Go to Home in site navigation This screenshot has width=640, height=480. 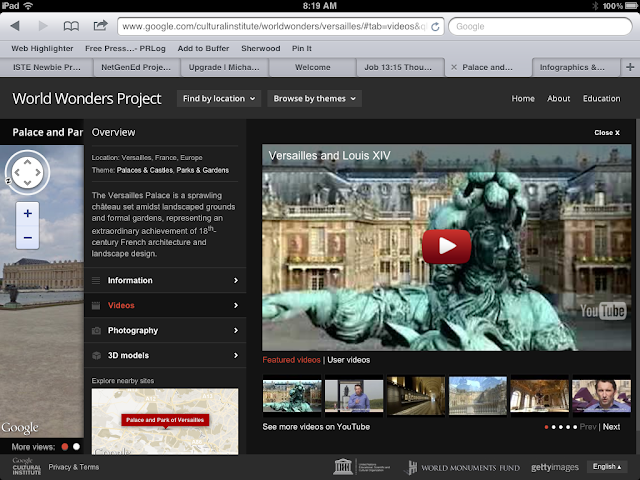tap(523, 98)
